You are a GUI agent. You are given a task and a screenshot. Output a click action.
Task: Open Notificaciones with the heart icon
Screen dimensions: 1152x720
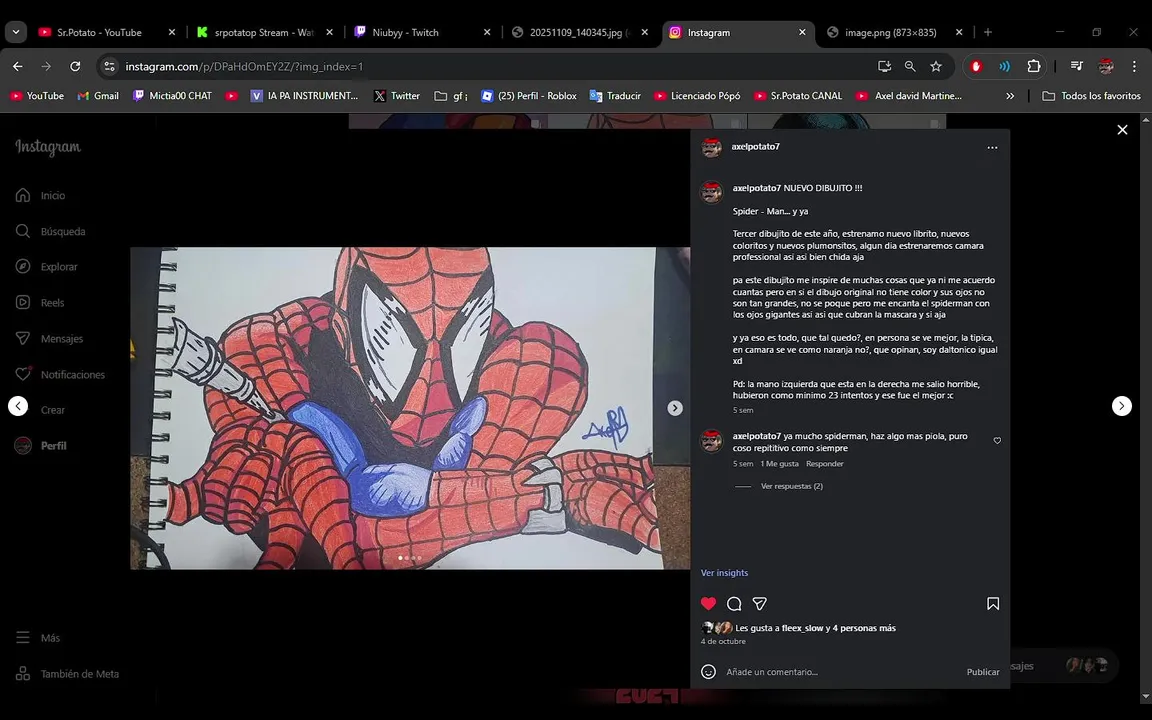pyautogui.click(x=60, y=375)
